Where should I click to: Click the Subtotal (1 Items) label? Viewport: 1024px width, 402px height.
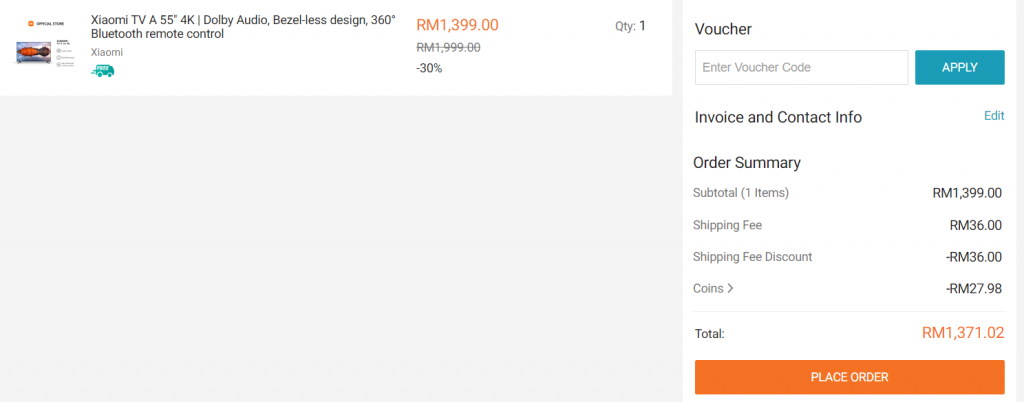741,193
